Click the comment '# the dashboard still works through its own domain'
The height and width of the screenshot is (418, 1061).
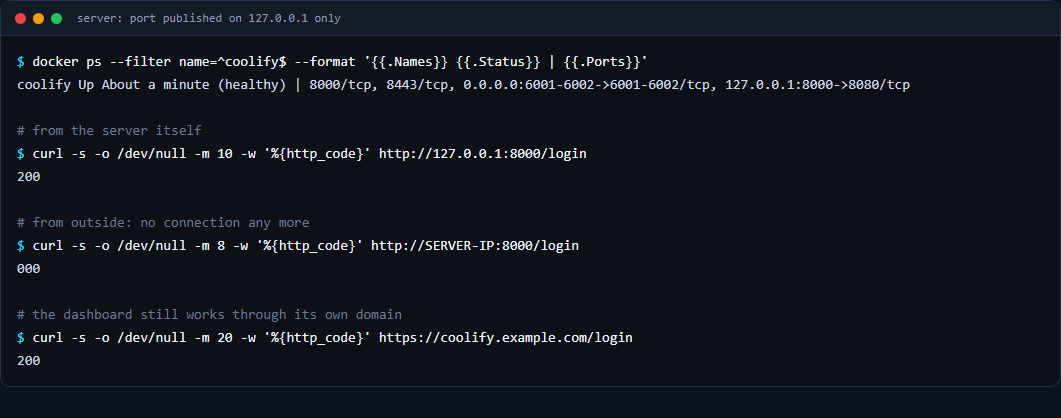(209, 315)
